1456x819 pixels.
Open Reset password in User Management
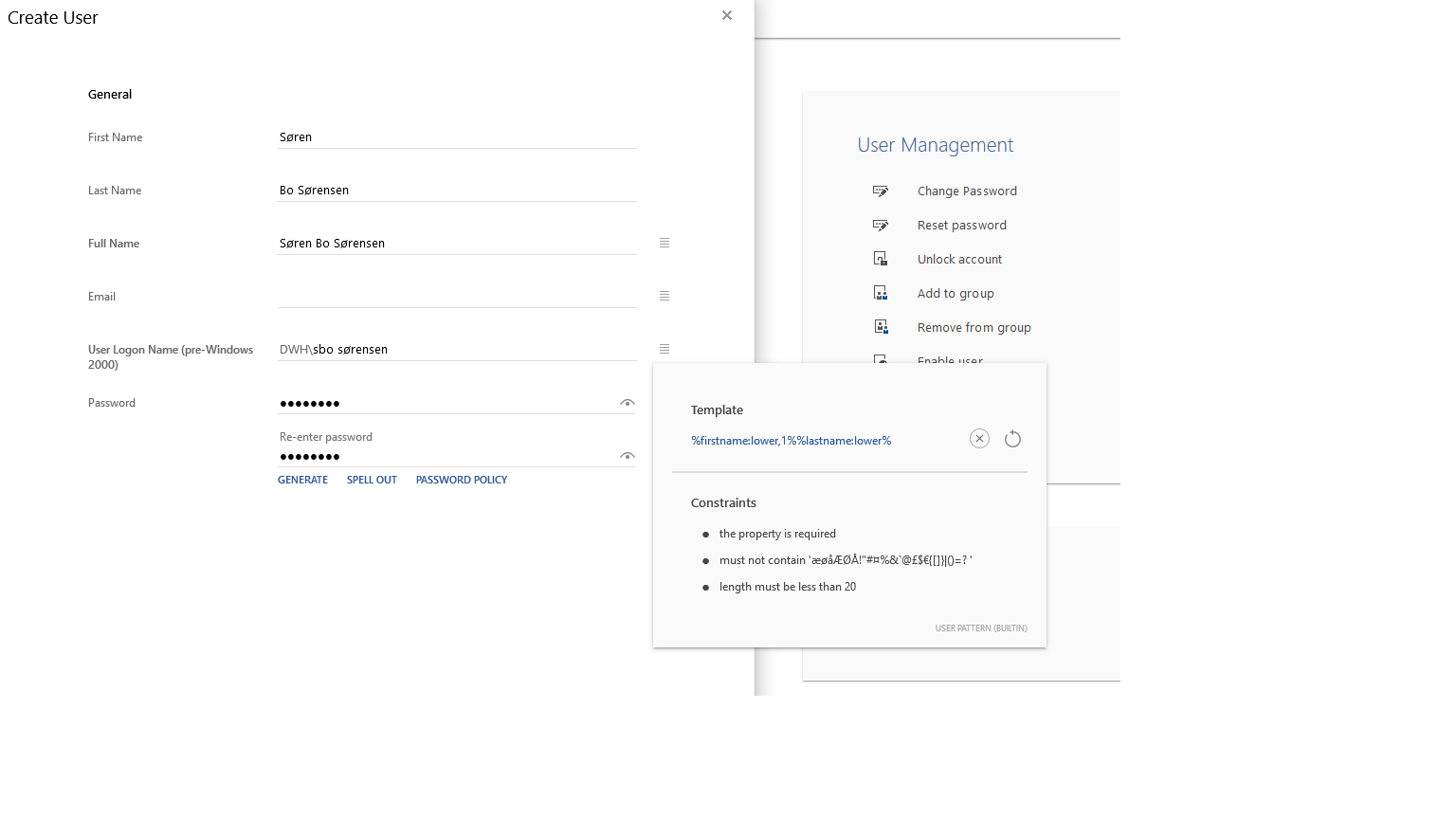click(962, 225)
